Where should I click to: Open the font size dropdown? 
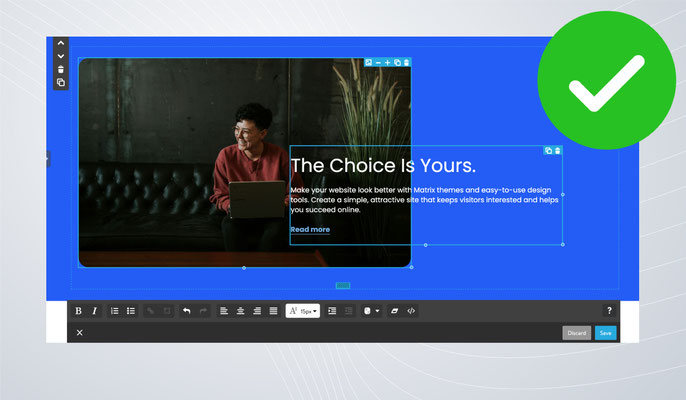click(303, 311)
